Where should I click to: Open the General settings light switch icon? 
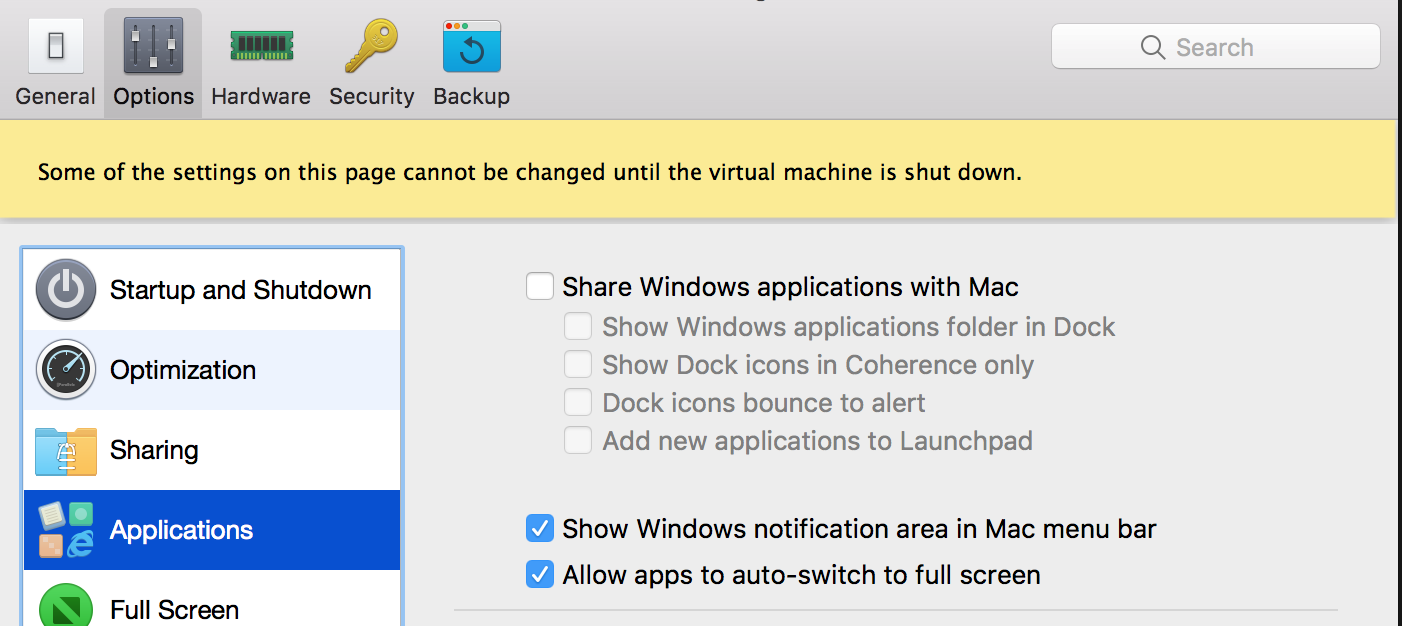click(55, 47)
